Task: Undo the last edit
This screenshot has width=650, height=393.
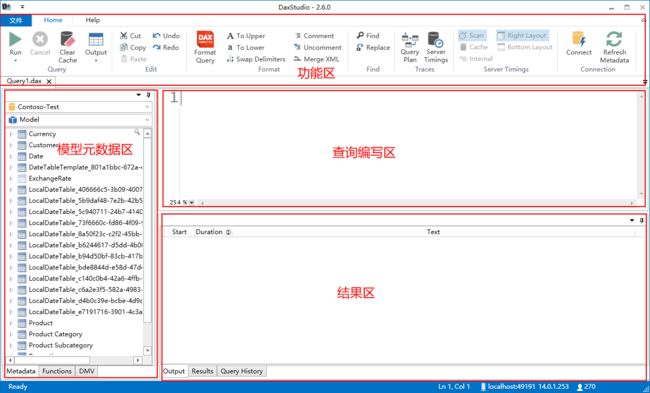Action: (166, 36)
